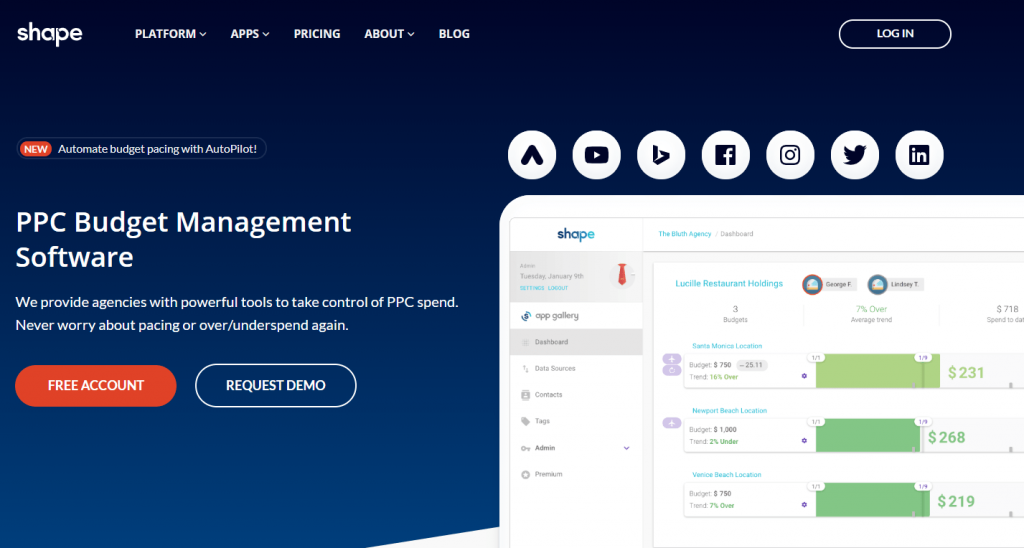Open Data Sources in the sidebar

pyautogui.click(x=575, y=368)
